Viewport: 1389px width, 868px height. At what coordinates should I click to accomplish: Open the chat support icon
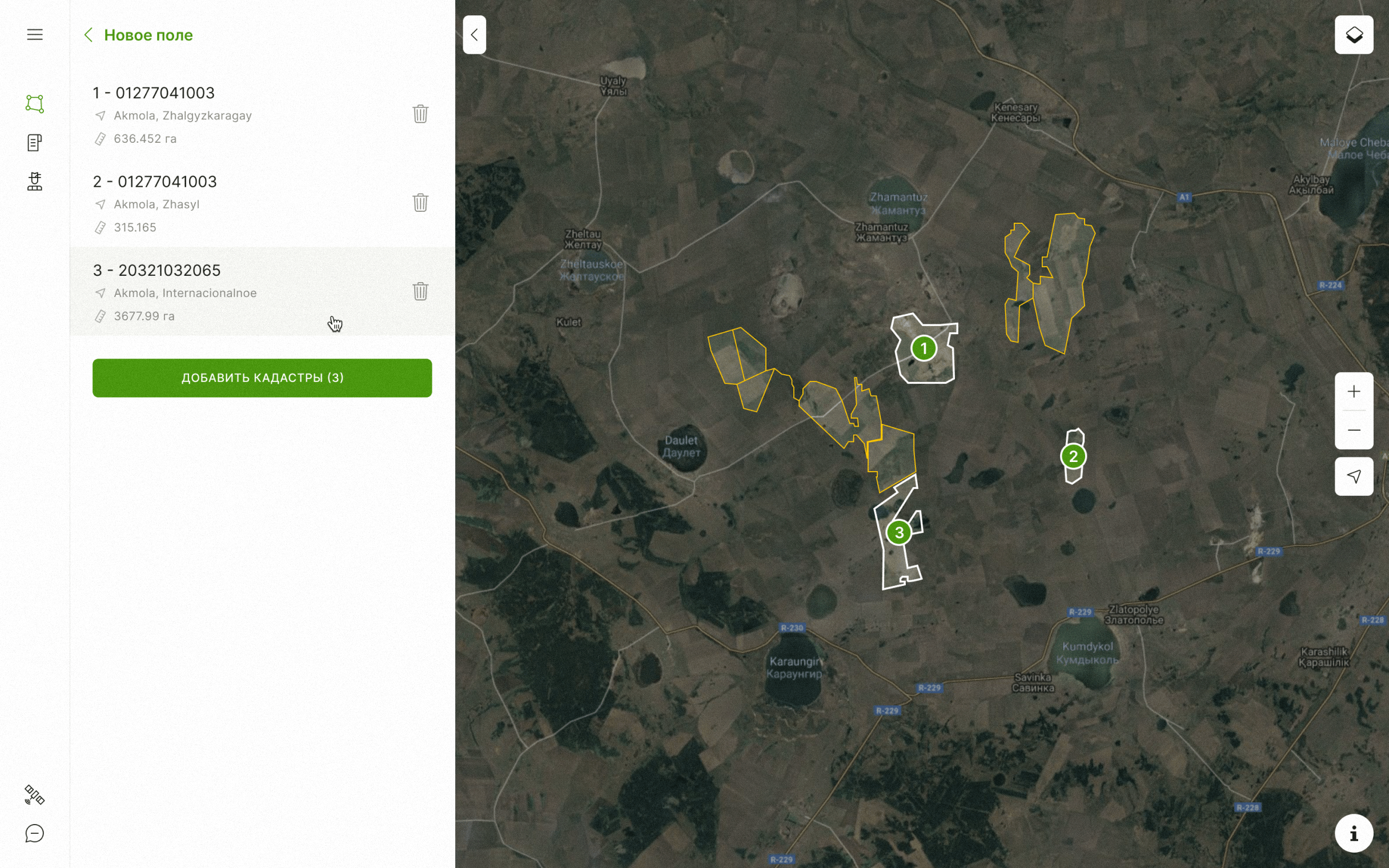pos(34,833)
